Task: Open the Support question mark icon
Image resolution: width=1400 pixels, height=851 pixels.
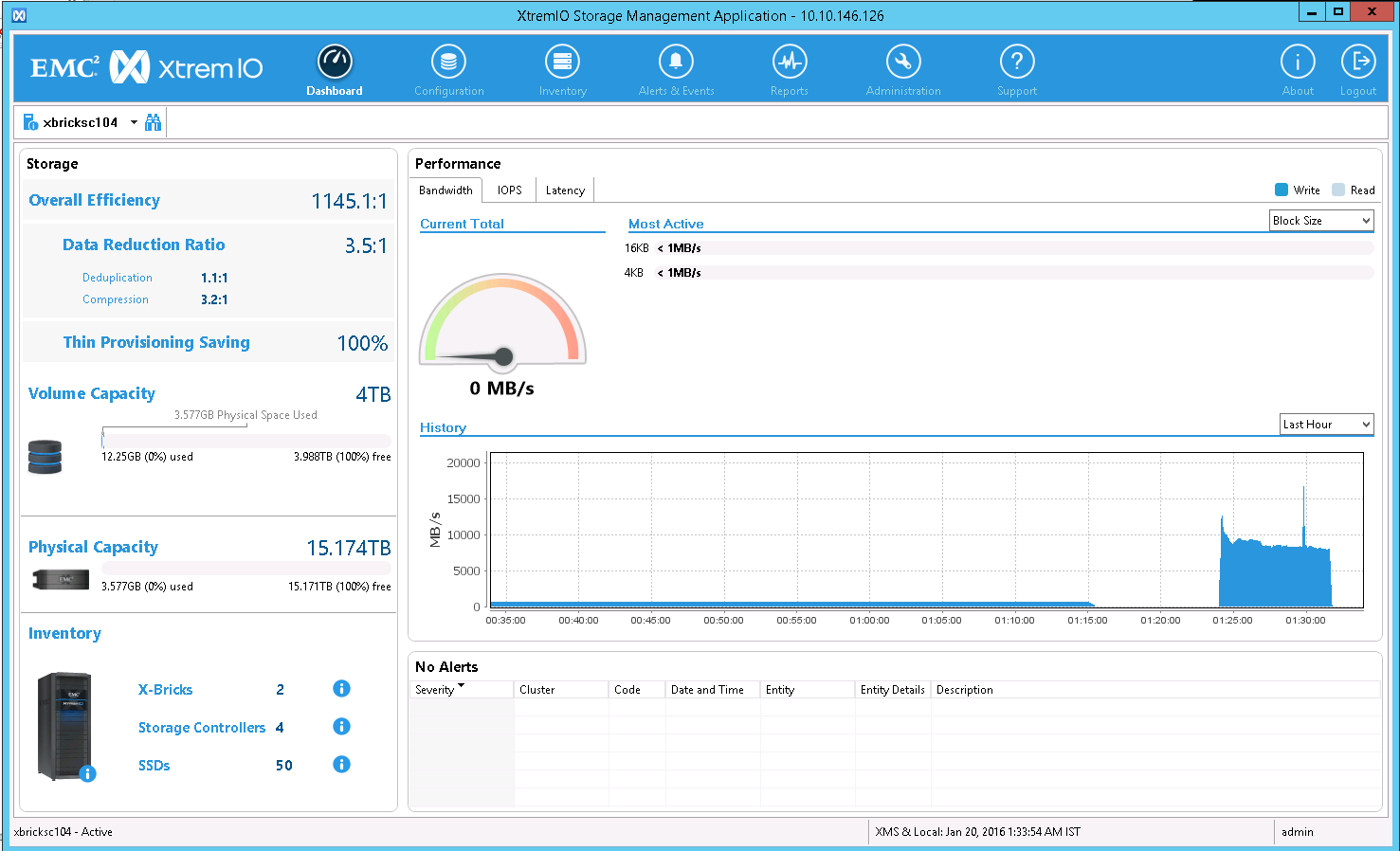Action: 1016,63
